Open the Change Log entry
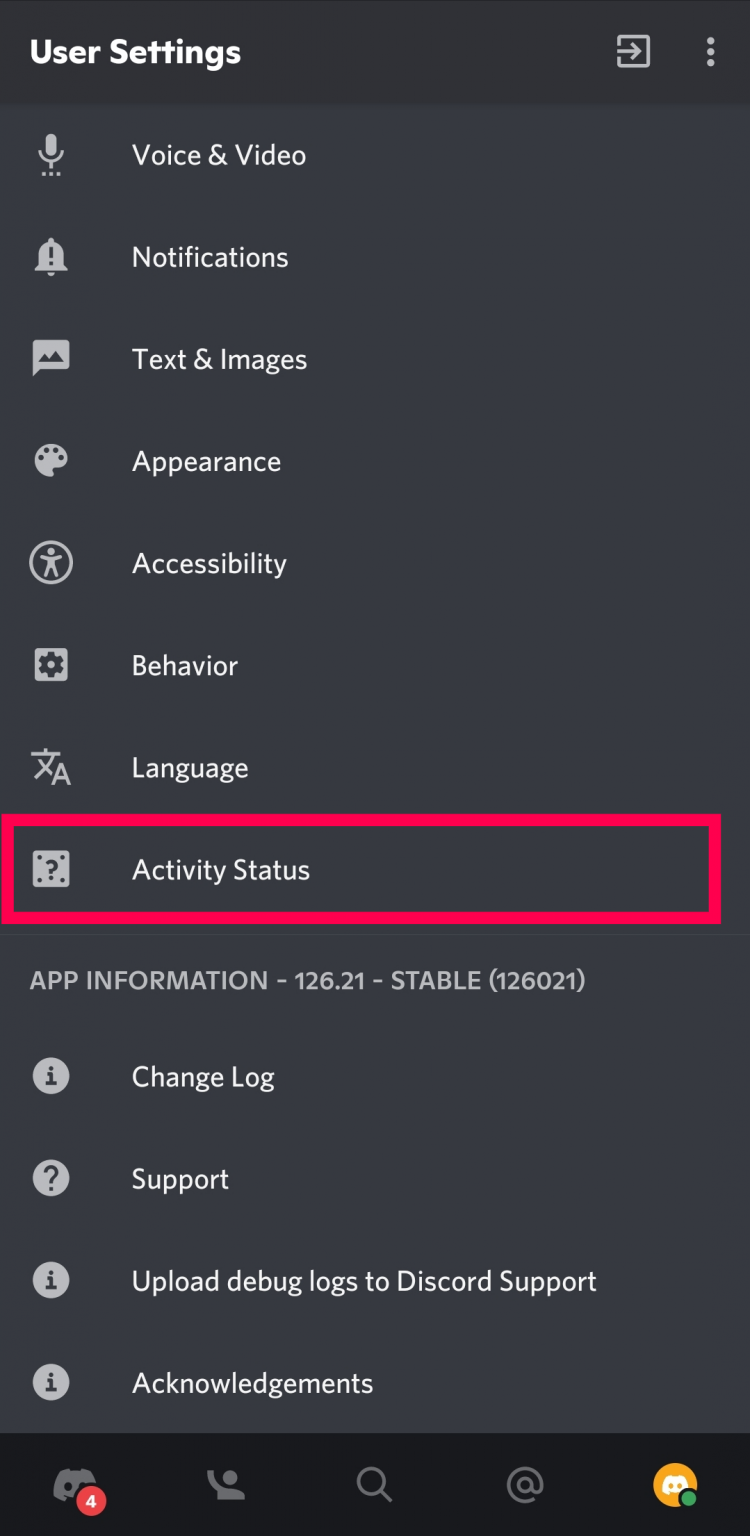Screen dimensions: 750x1536 (203, 1076)
